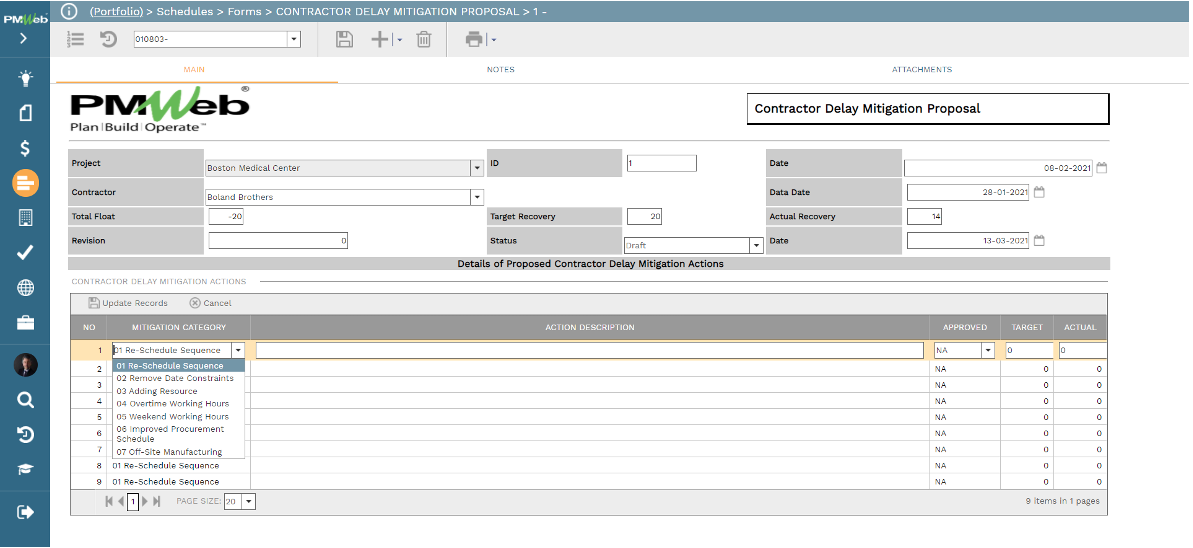Click the Target Recovery field
This screenshot has height=548, width=1193.
click(x=644, y=217)
